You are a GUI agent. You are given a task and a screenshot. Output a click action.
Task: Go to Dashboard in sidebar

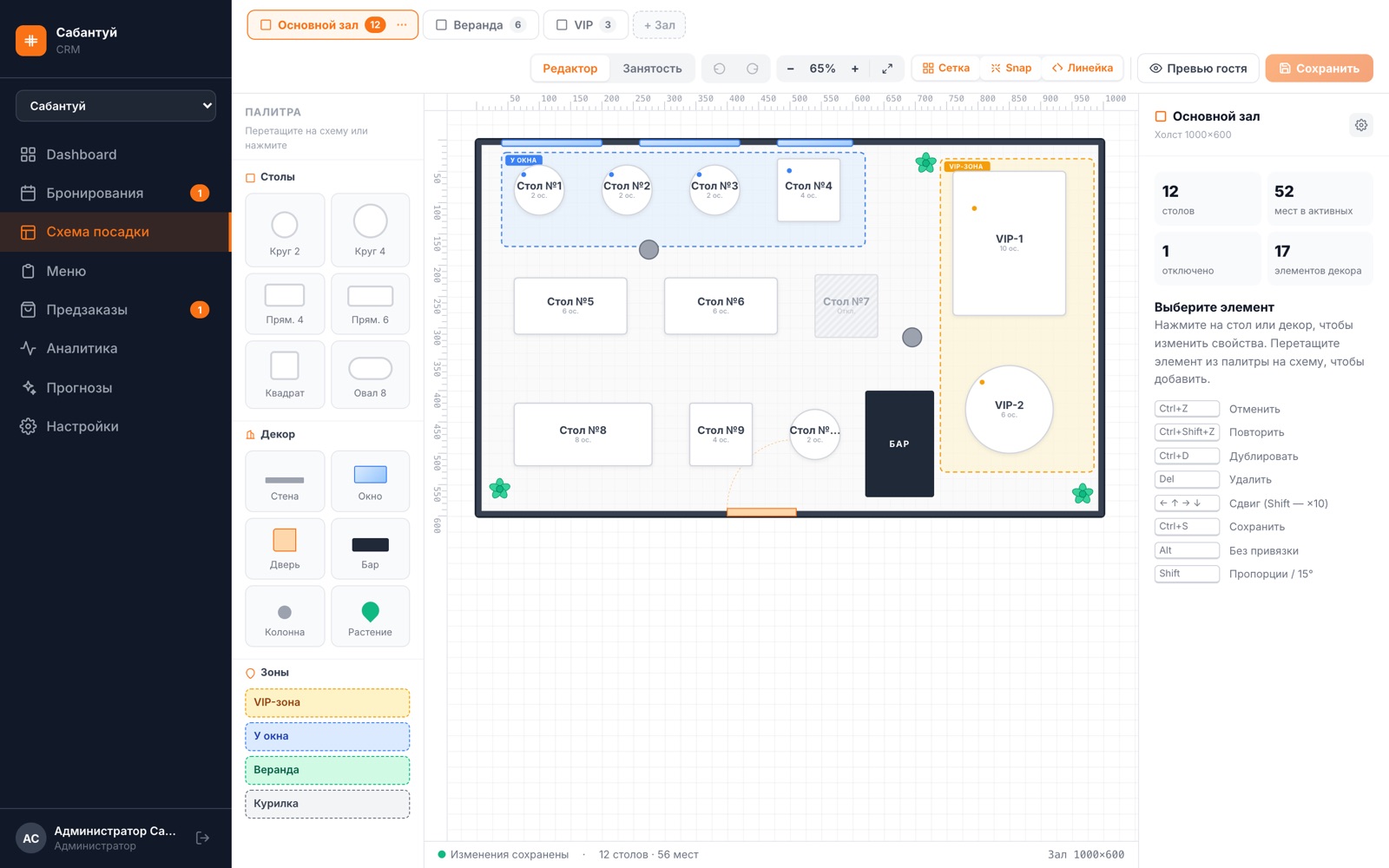[x=115, y=155]
